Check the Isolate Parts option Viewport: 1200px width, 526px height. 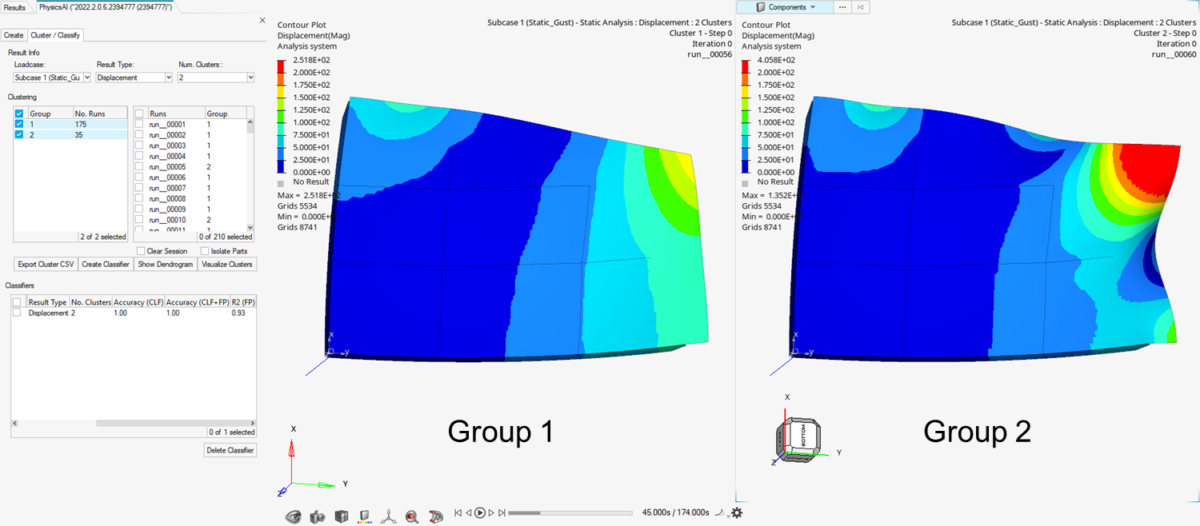point(205,251)
